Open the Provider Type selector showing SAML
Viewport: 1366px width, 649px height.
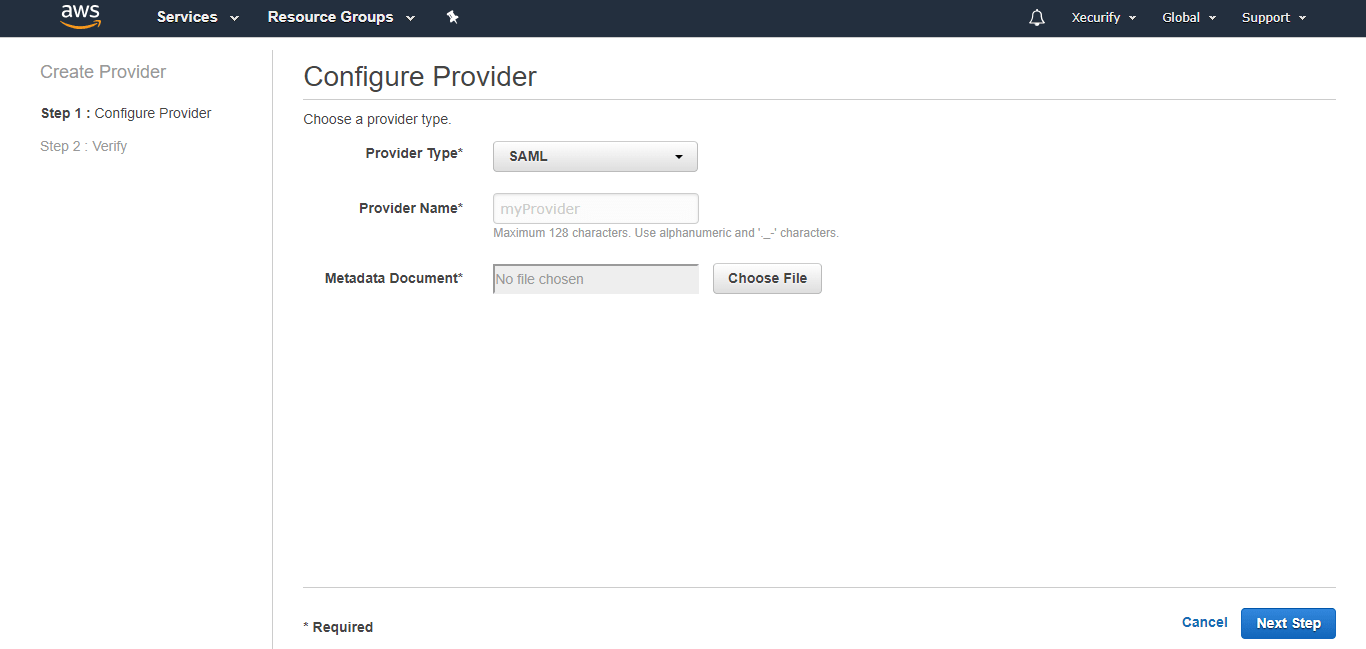click(x=595, y=156)
